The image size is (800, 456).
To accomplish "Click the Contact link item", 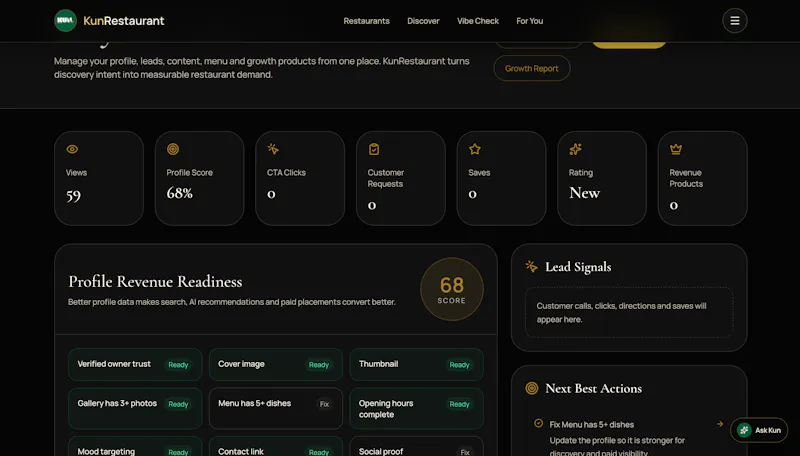I will tap(276, 446).
